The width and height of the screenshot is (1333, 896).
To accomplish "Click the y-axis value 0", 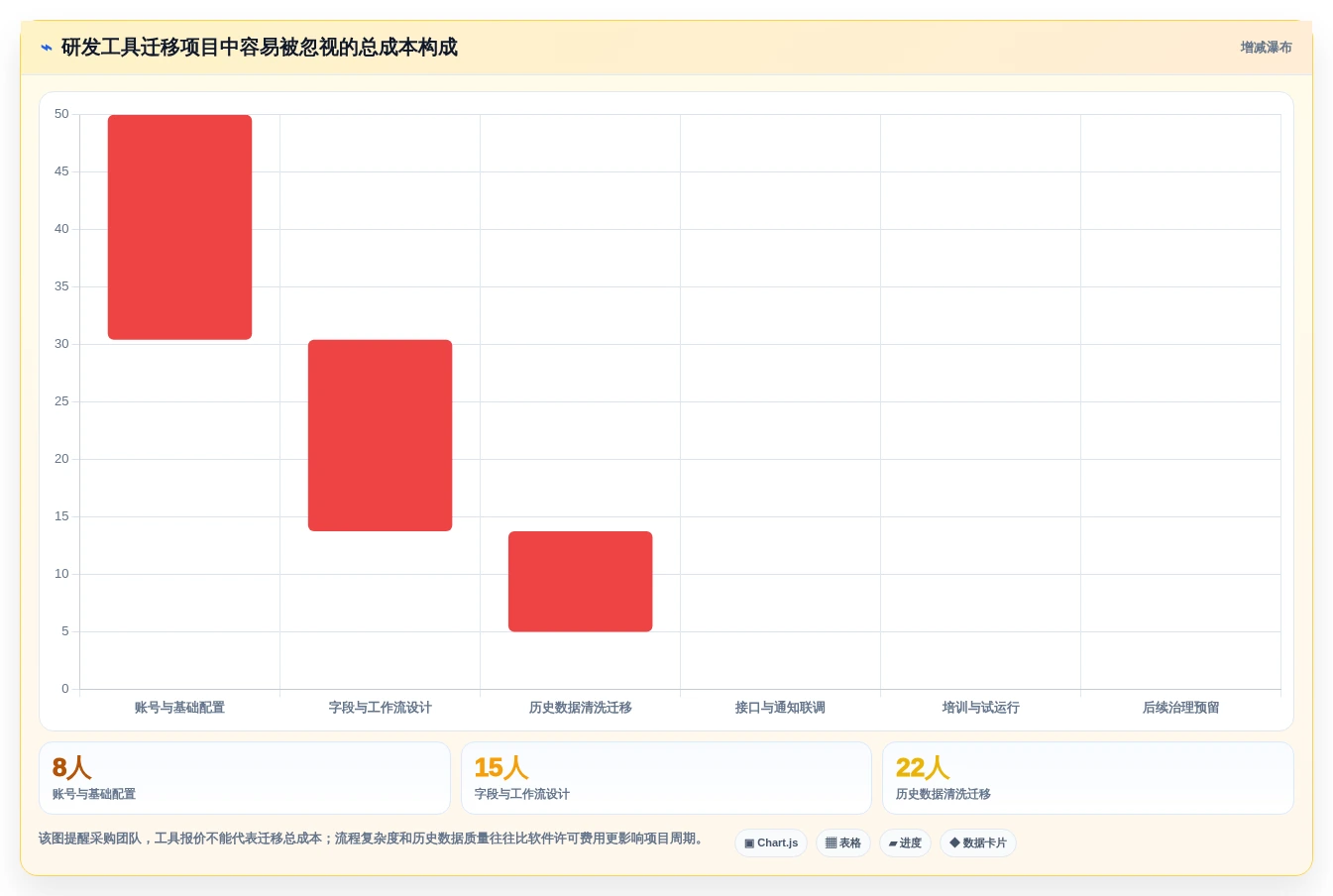I will tap(65, 689).
